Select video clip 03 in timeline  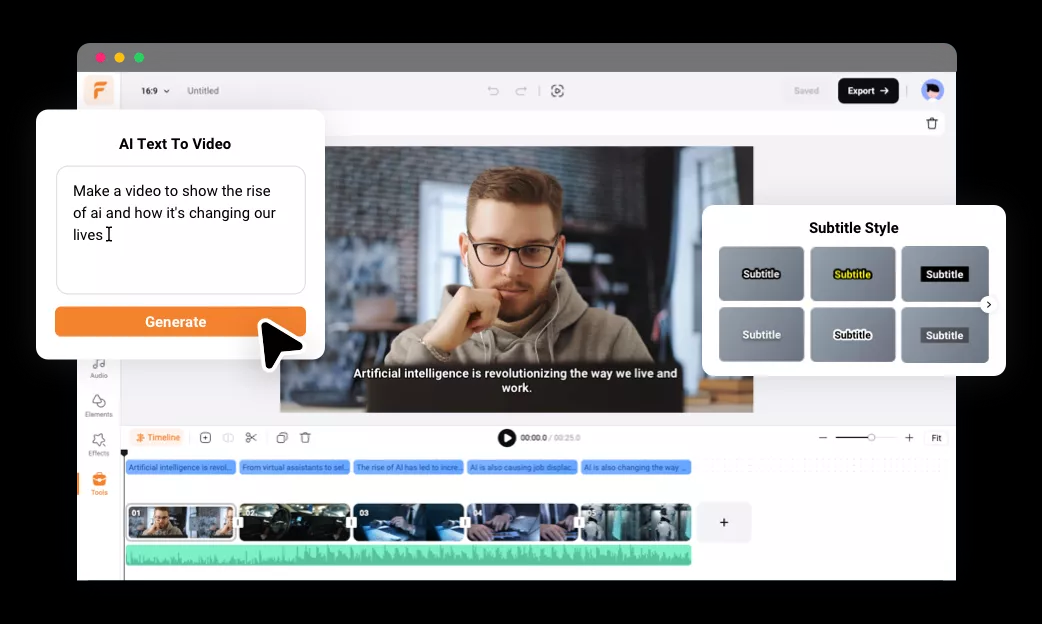[x=408, y=522]
